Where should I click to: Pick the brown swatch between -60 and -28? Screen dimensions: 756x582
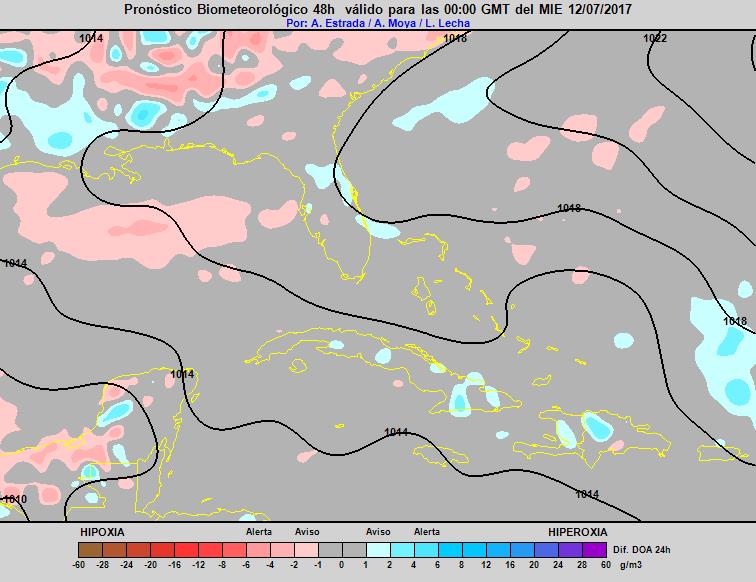tap(90, 550)
